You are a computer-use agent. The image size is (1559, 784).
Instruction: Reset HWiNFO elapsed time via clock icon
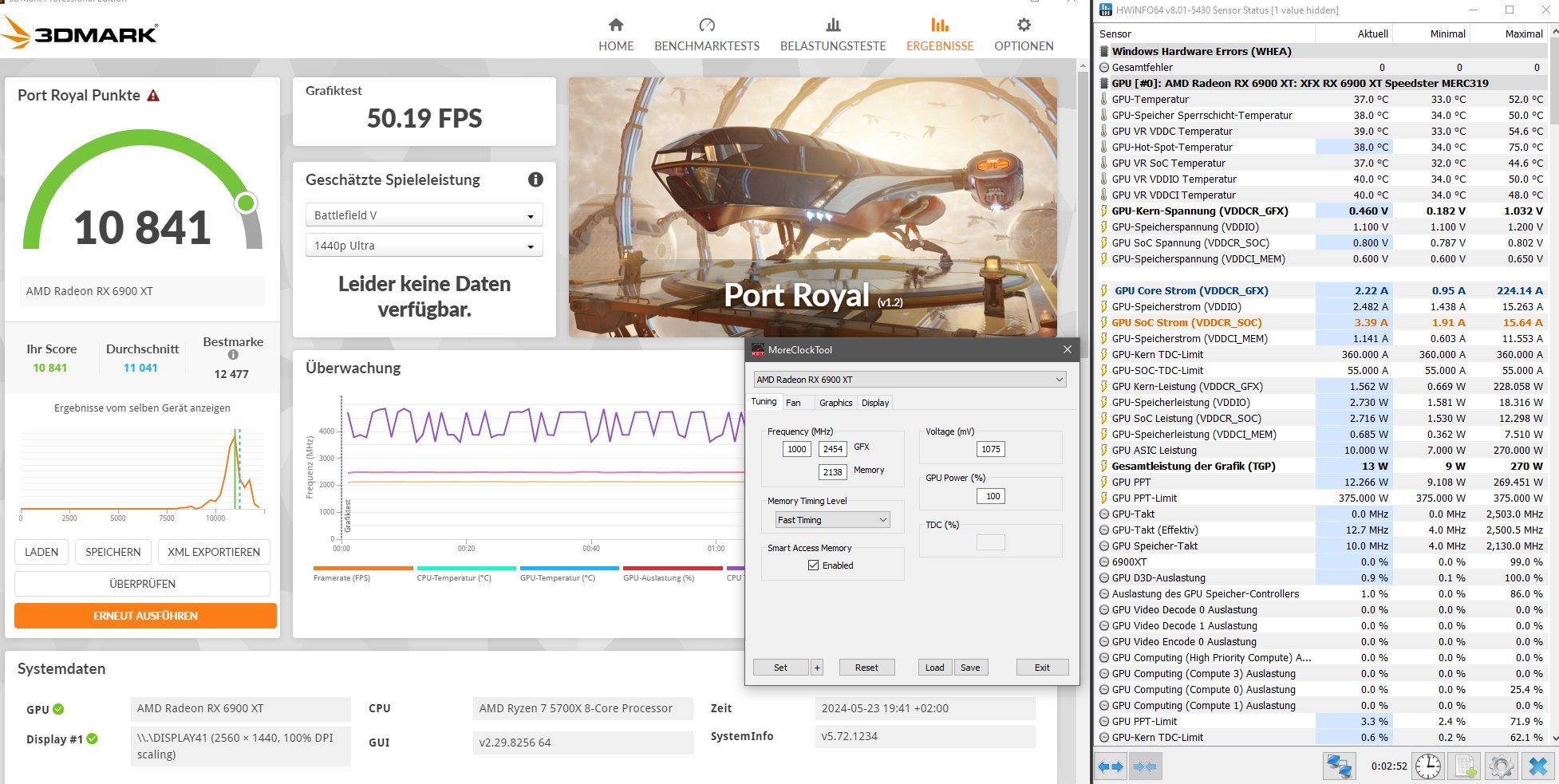pos(1427,766)
